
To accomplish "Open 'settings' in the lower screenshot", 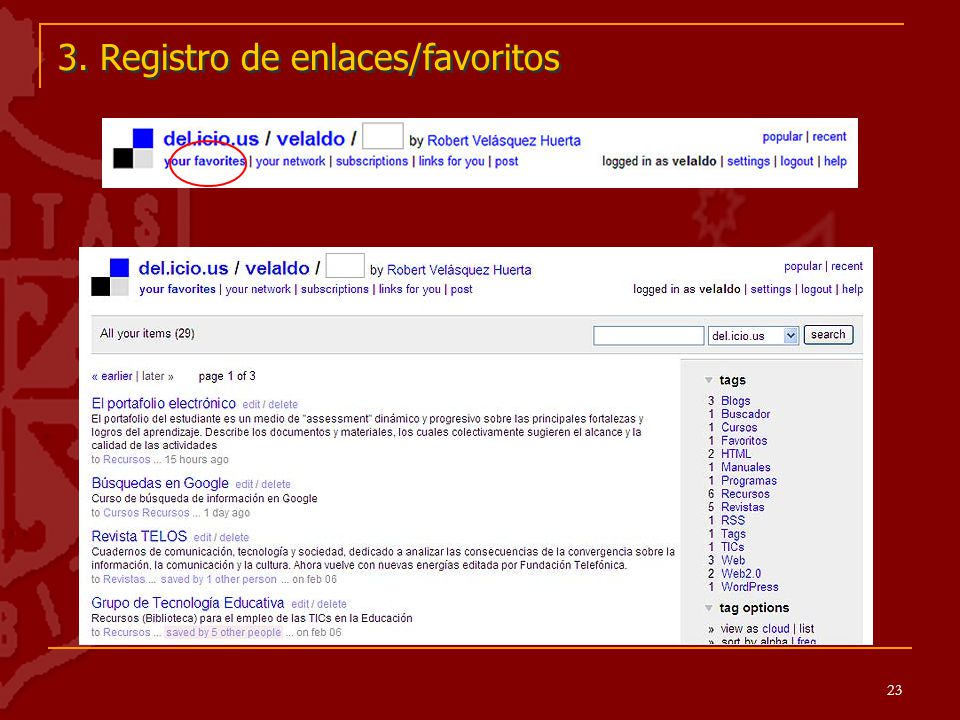I will (771, 289).
